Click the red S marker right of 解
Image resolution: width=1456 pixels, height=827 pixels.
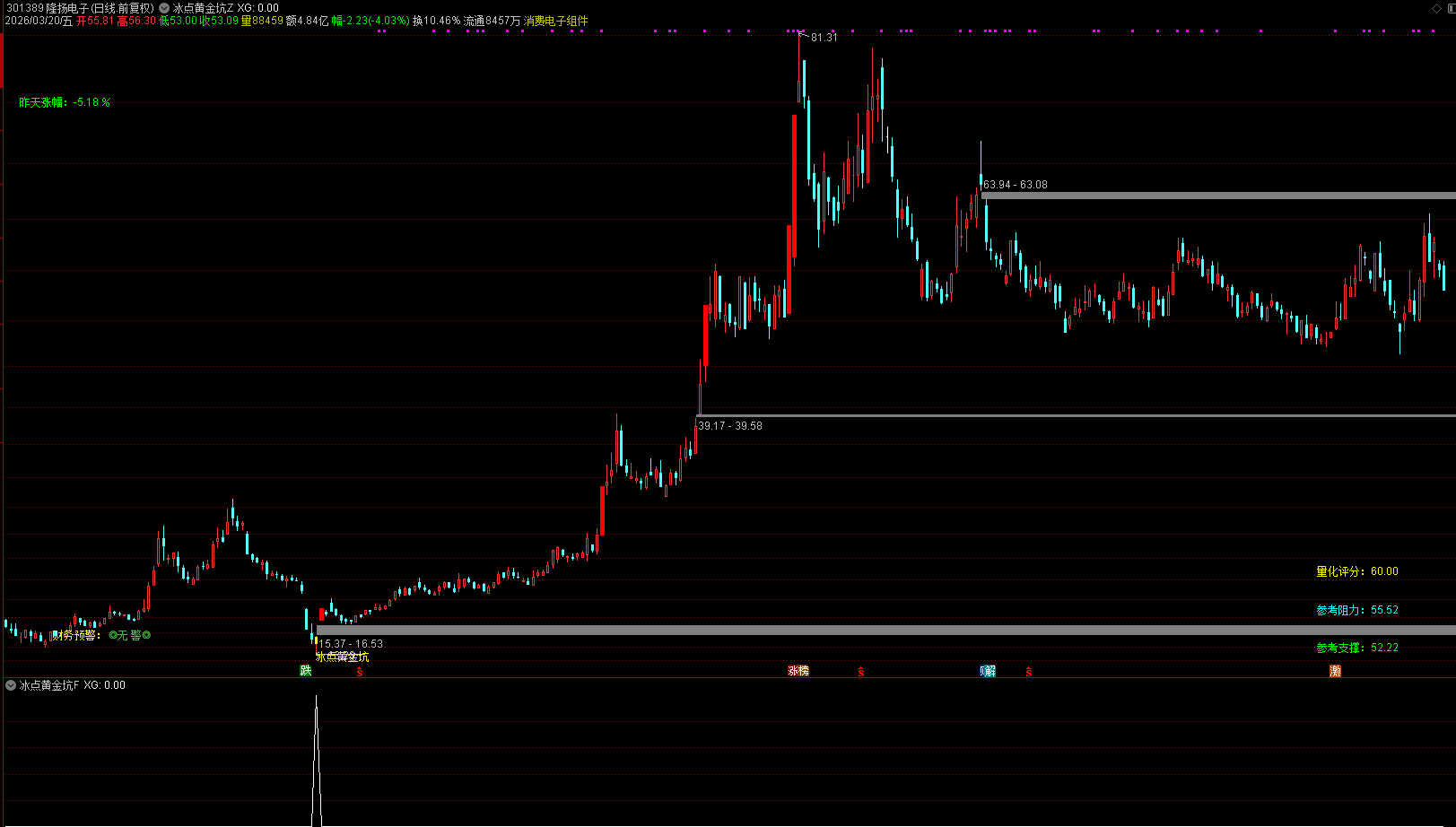point(1028,671)
